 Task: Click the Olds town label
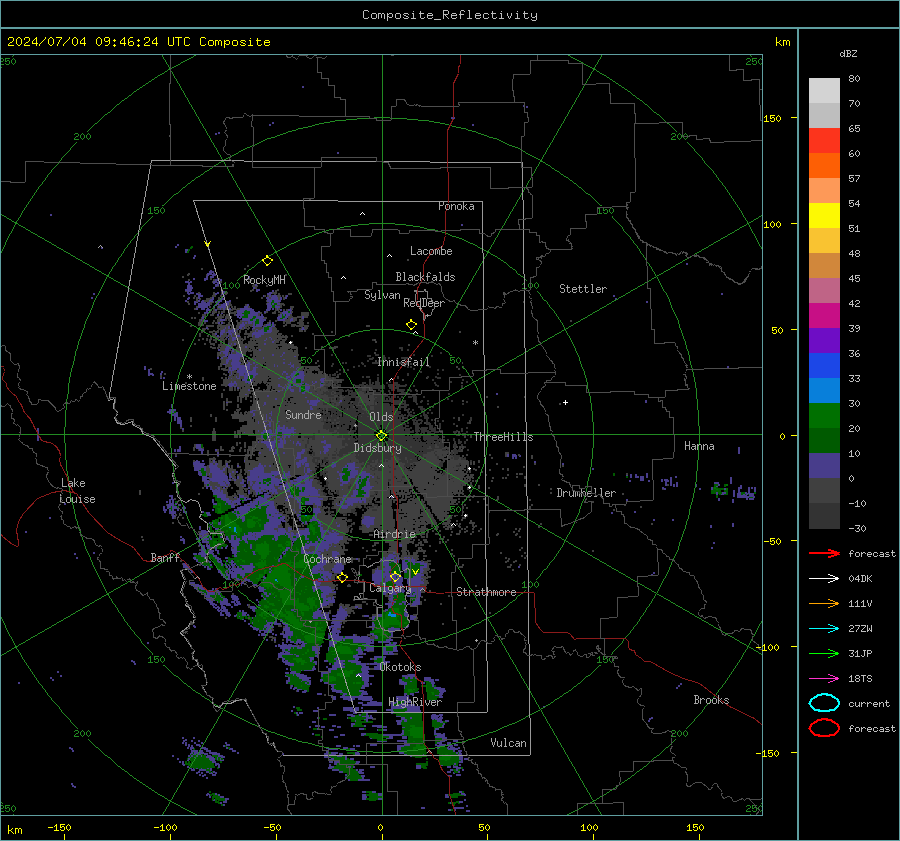pyautogui.click(x=381, y=417)
